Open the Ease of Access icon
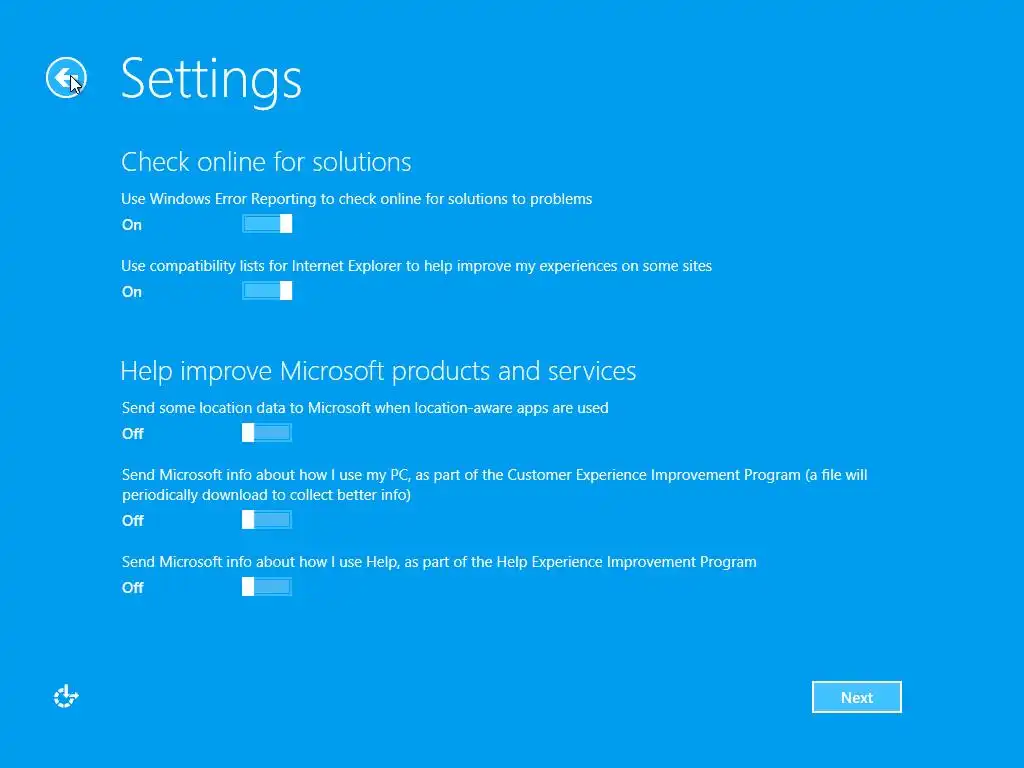 [66, 697]
